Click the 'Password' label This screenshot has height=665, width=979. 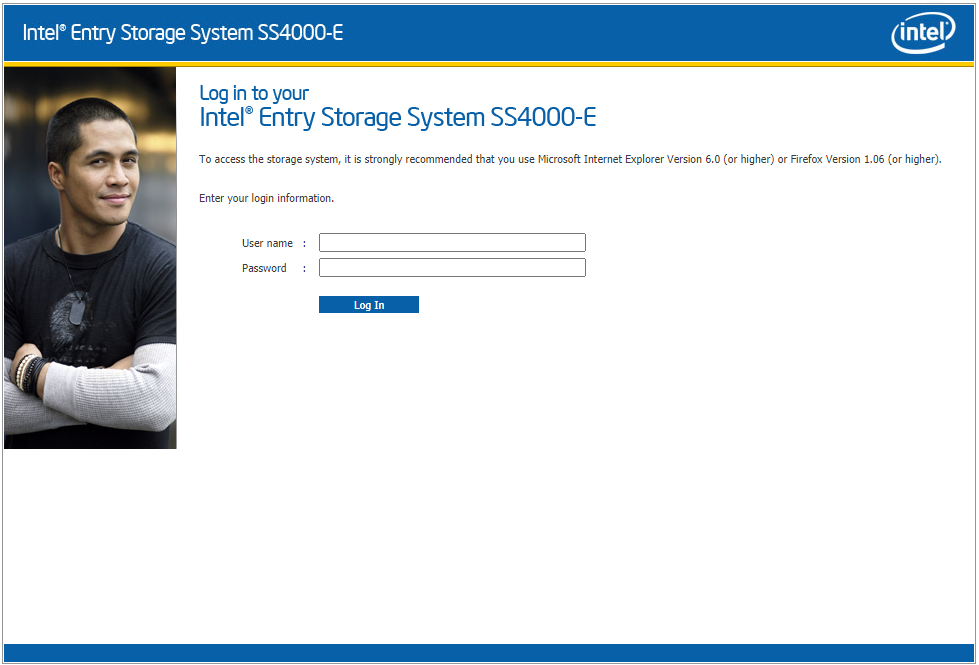click(x=264, y=268)
